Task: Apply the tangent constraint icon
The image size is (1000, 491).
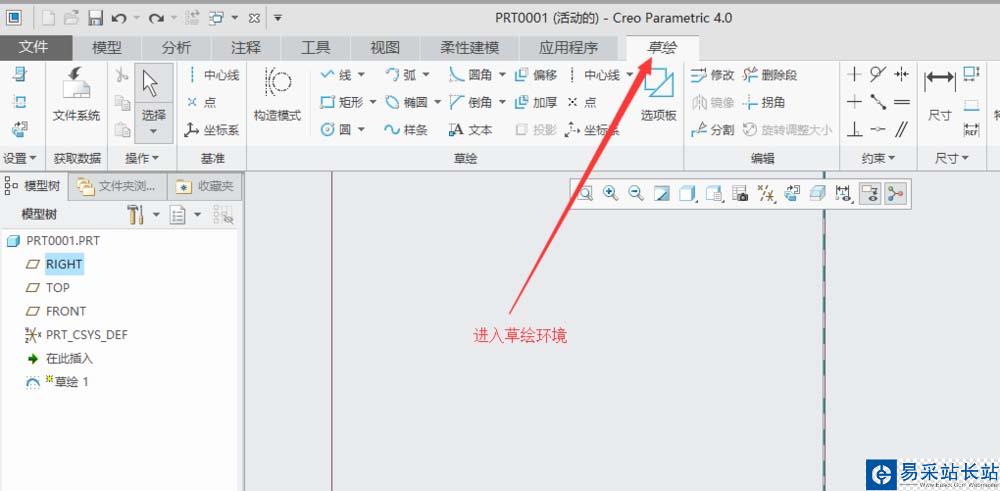Action: [878, 75]
